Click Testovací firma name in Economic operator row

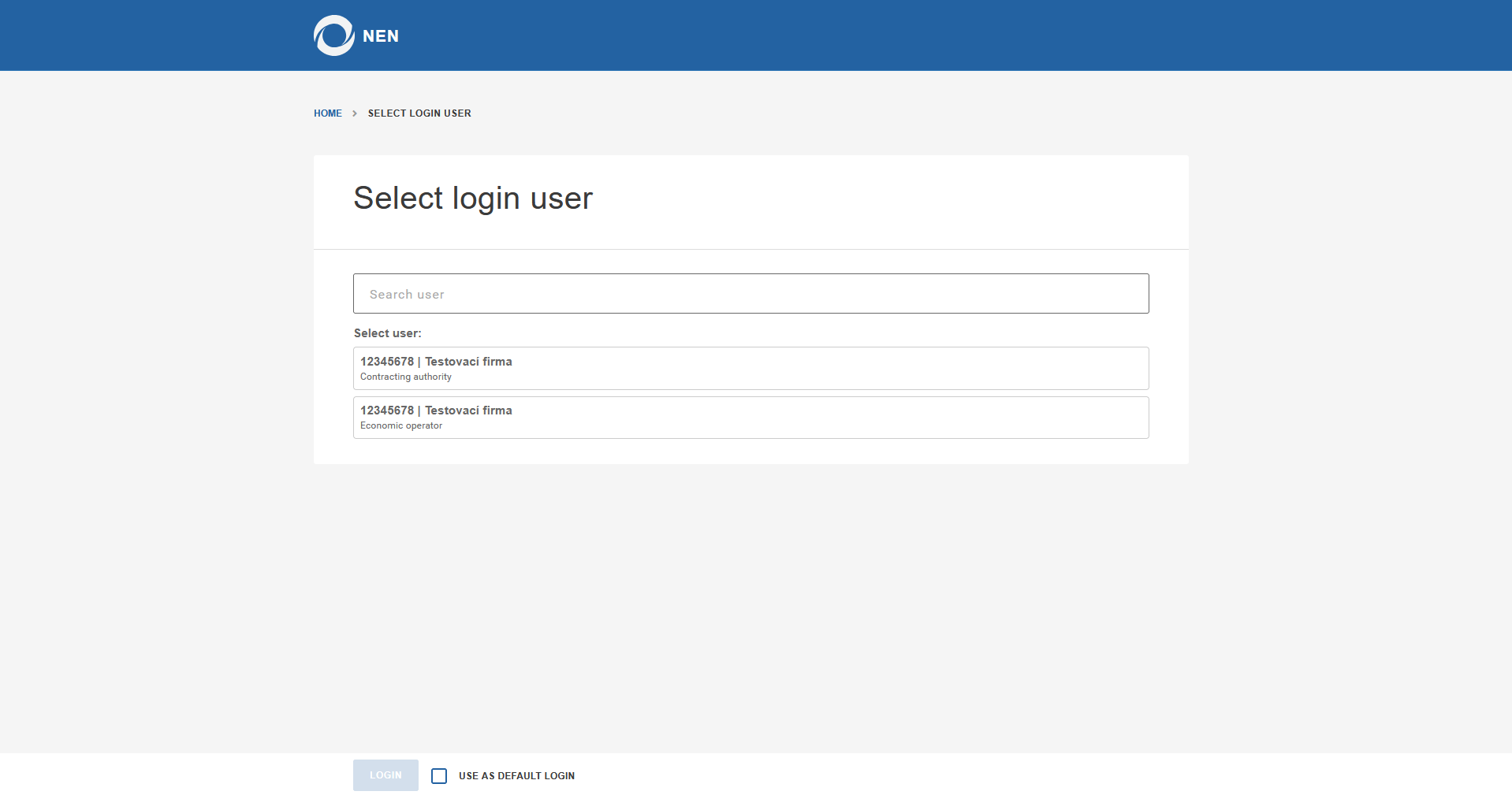tap(468, 411)
